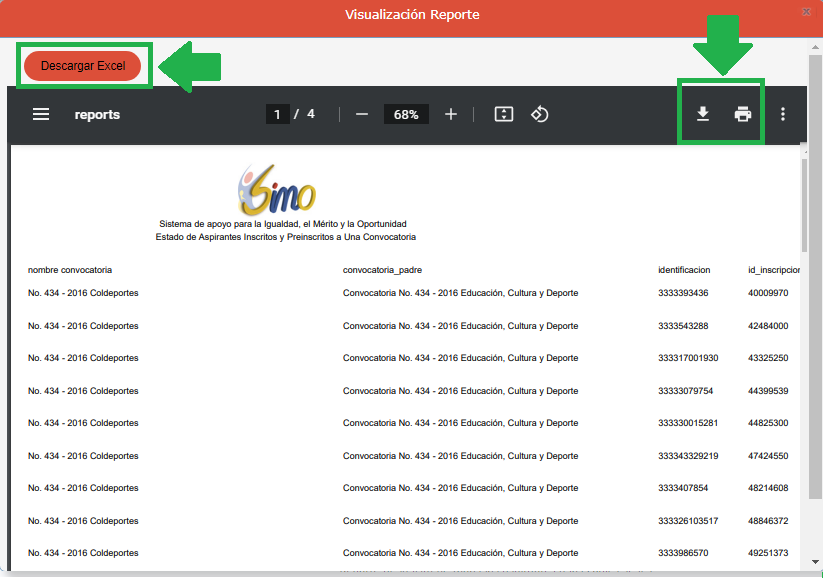This screenshot has height=578, width=823.
Task: Close the Visualización Reporte dialog
Action: pos(806,11)
